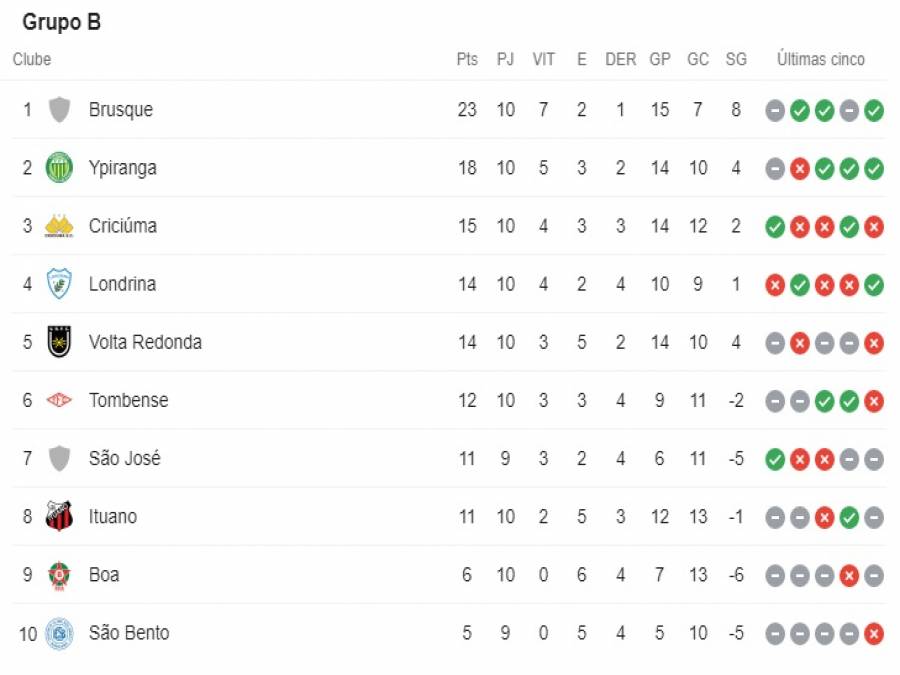This screenshot has height=675, width=900.
Task: Click the Grupo B heading
Action: [x=61, y=22]
